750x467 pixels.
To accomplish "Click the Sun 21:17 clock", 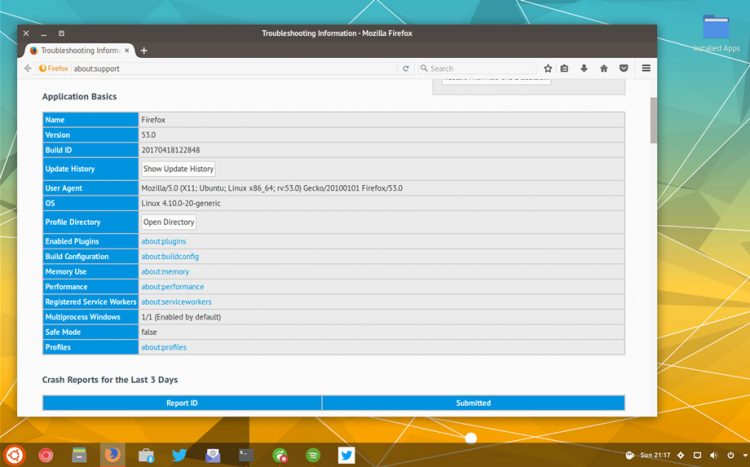I will point(655,455).
